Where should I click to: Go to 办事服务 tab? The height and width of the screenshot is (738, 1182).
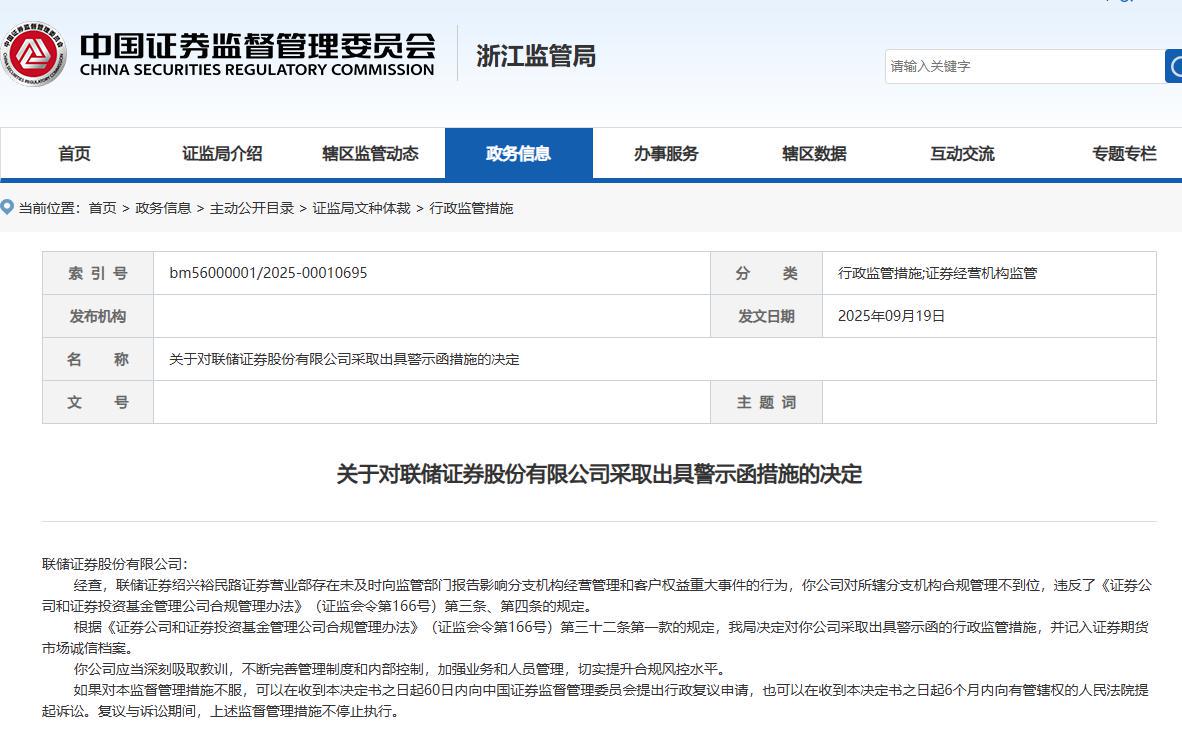click(666, 154)
